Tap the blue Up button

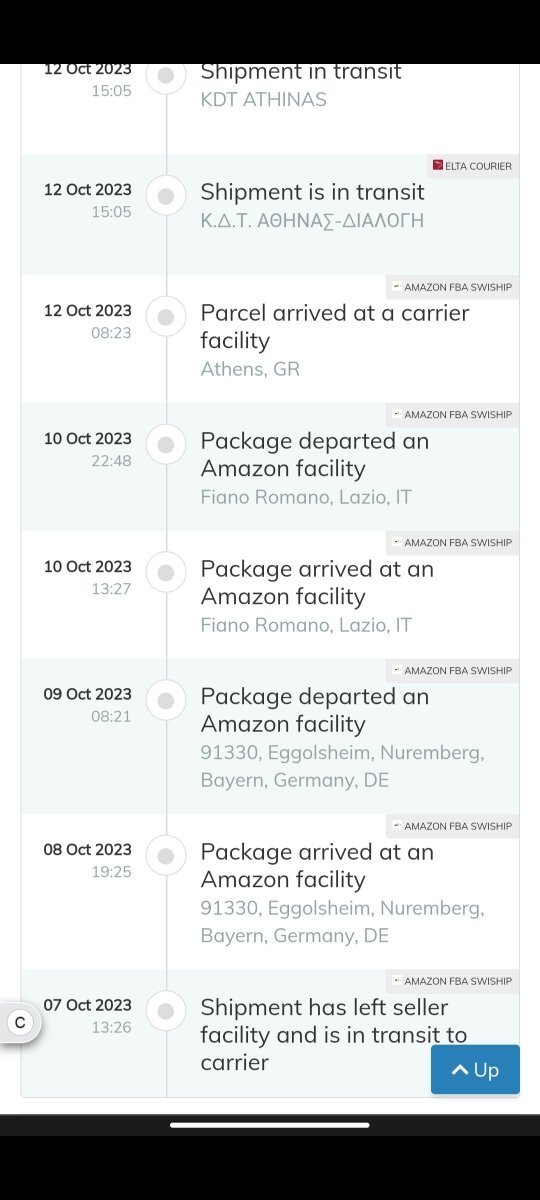(x=475, y=1070)
